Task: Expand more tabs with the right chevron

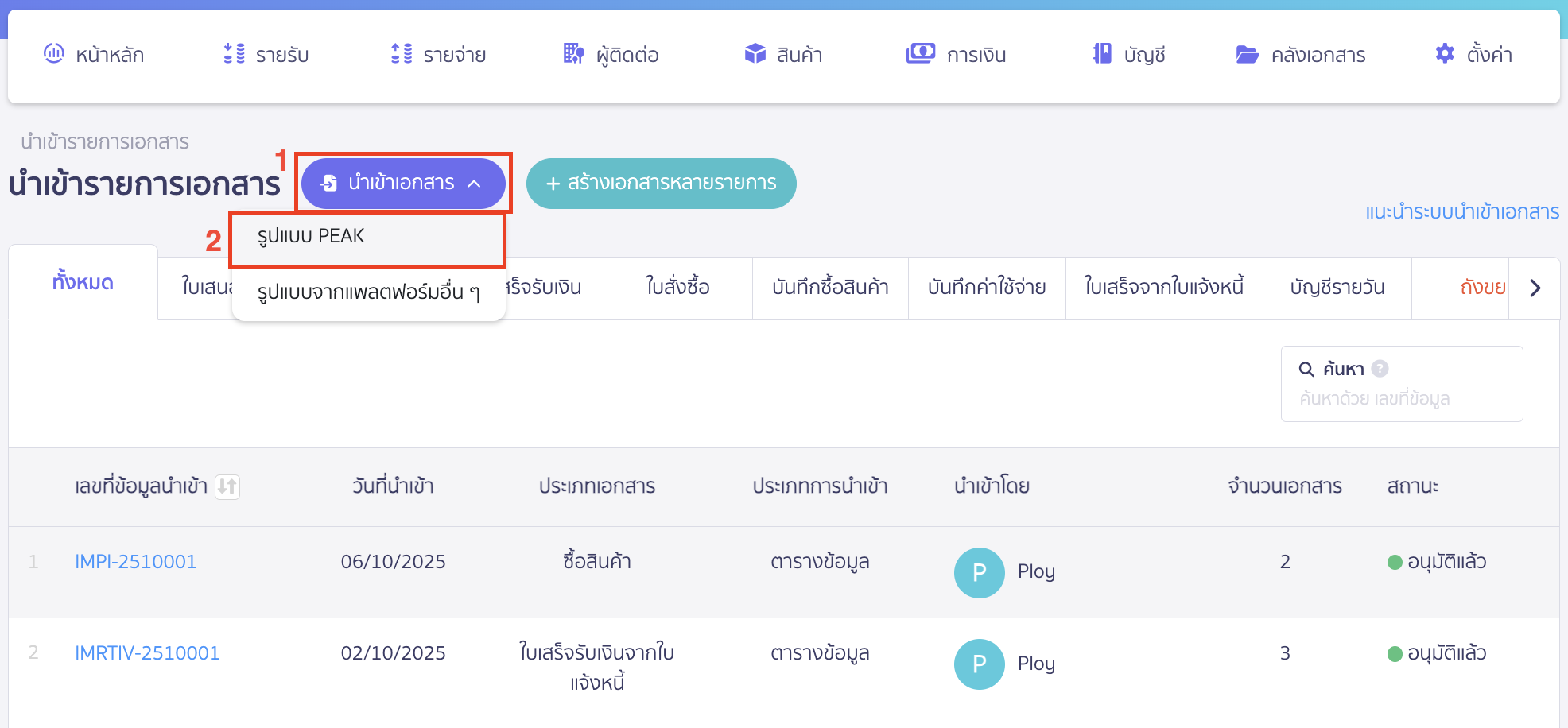Action: [1535, 288]
